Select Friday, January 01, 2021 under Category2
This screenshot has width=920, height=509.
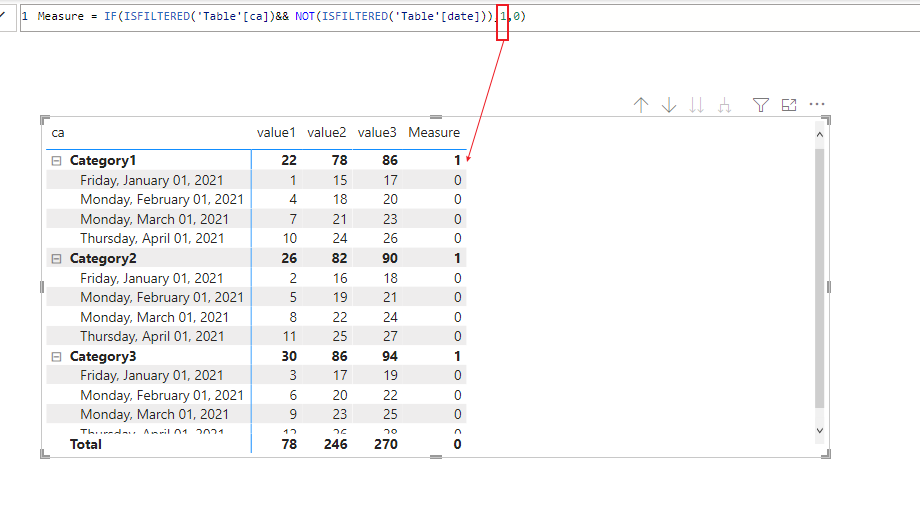click(151, 278)
